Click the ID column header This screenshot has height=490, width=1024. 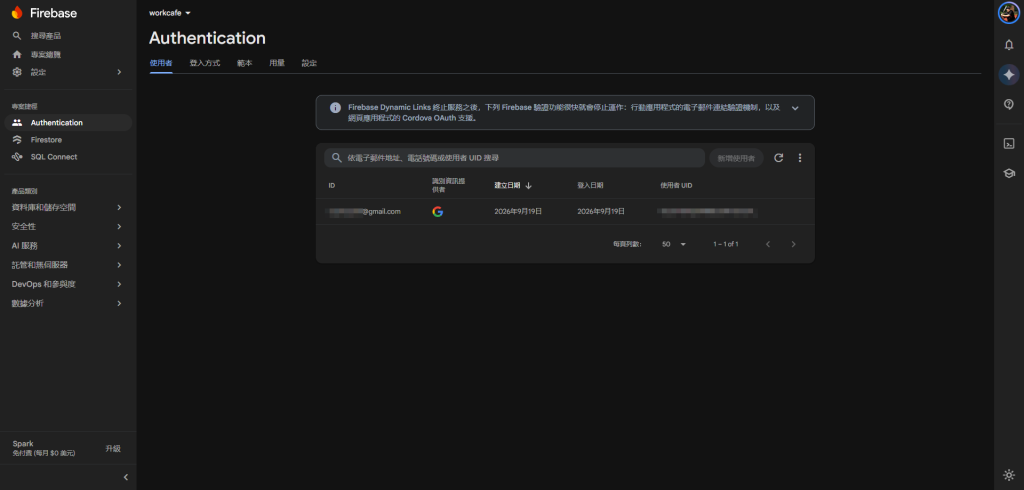(x=332, y=186)
